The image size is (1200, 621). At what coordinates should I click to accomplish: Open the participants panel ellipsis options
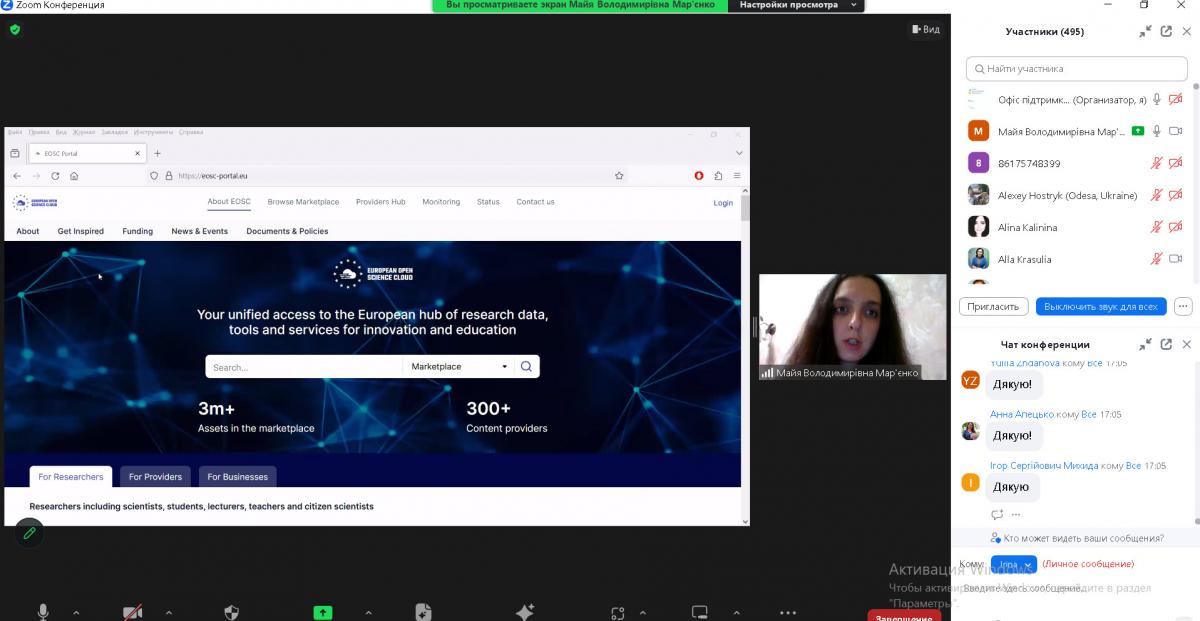click(1184, 306)
